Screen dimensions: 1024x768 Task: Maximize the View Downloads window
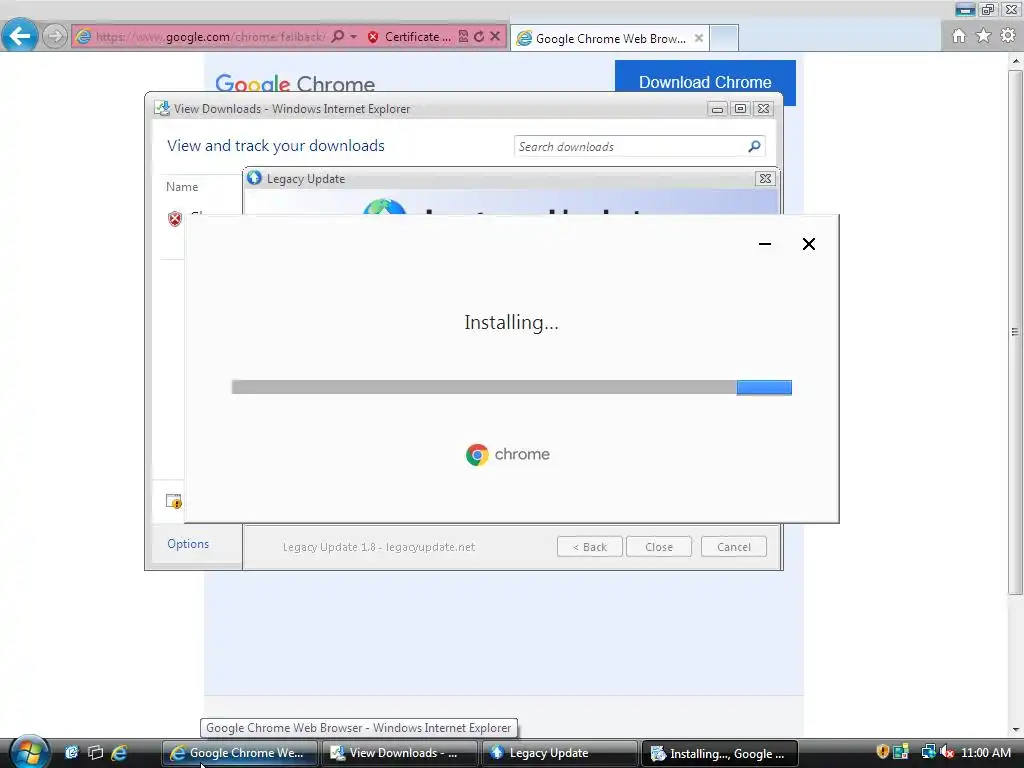pyautogui.click(x=740, y=109)
